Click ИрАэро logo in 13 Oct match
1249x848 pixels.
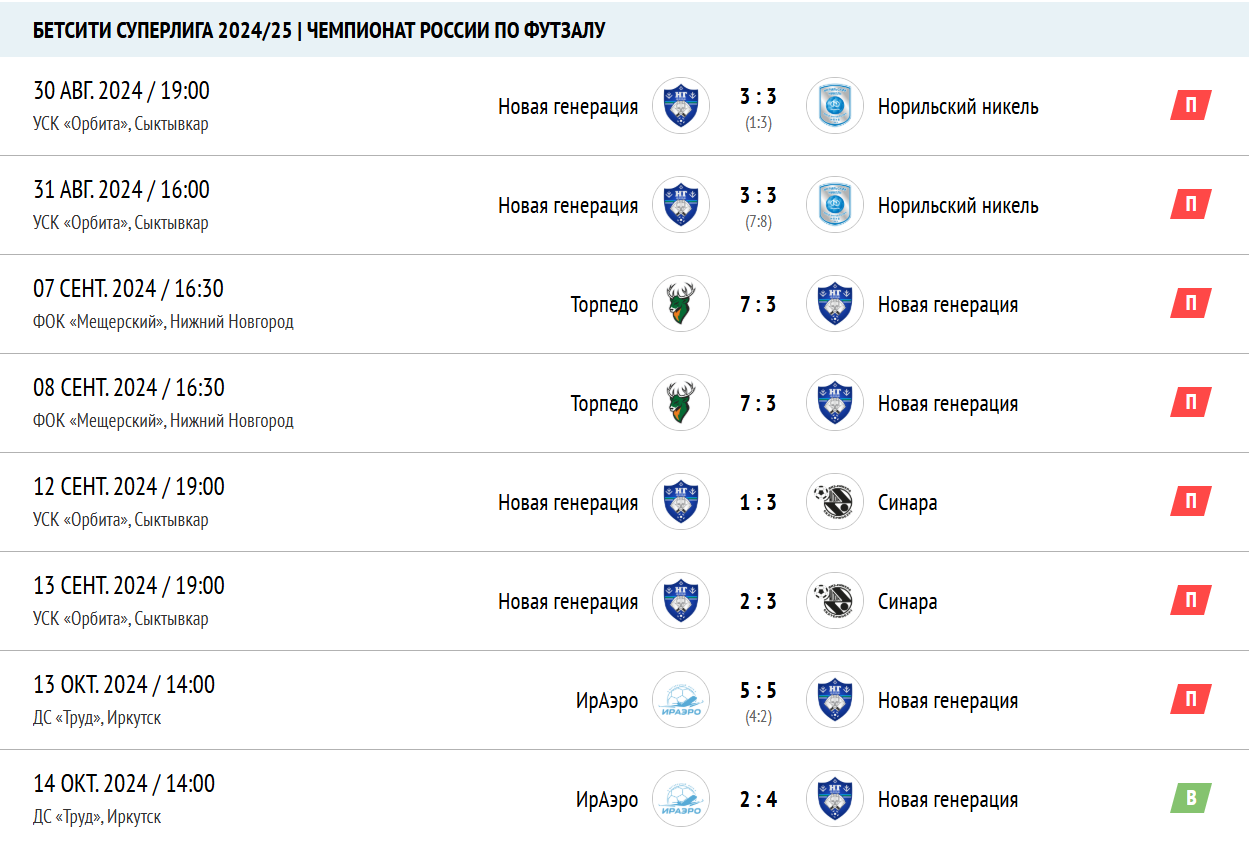pos(681,700)
